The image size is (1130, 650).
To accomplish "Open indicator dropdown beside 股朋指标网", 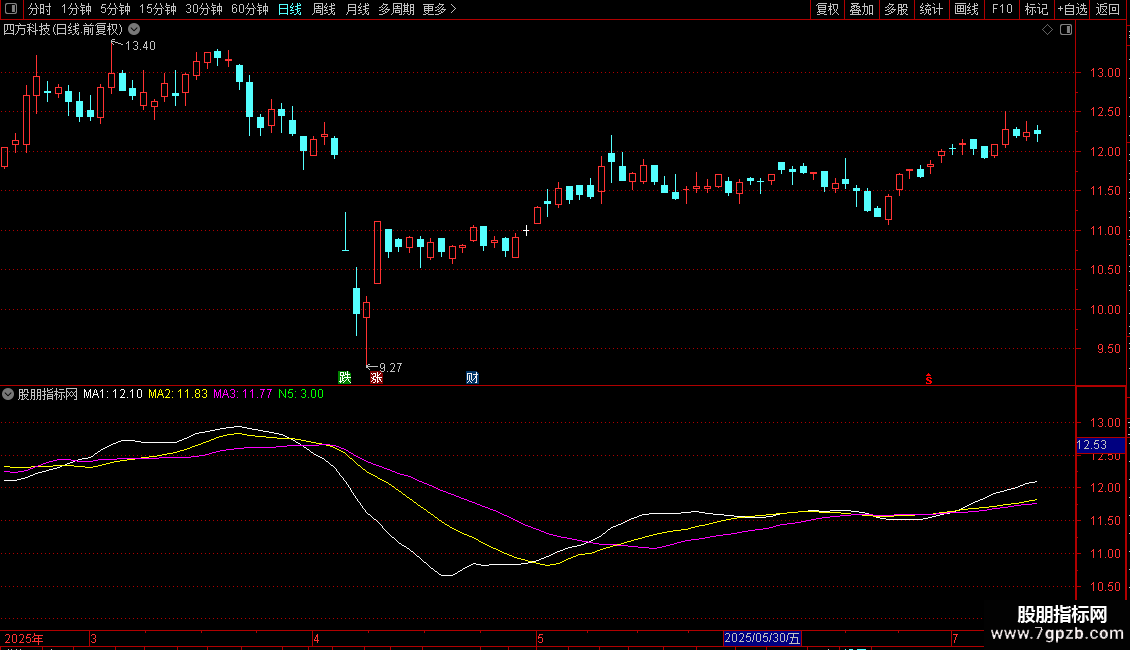I will (8, 394).
